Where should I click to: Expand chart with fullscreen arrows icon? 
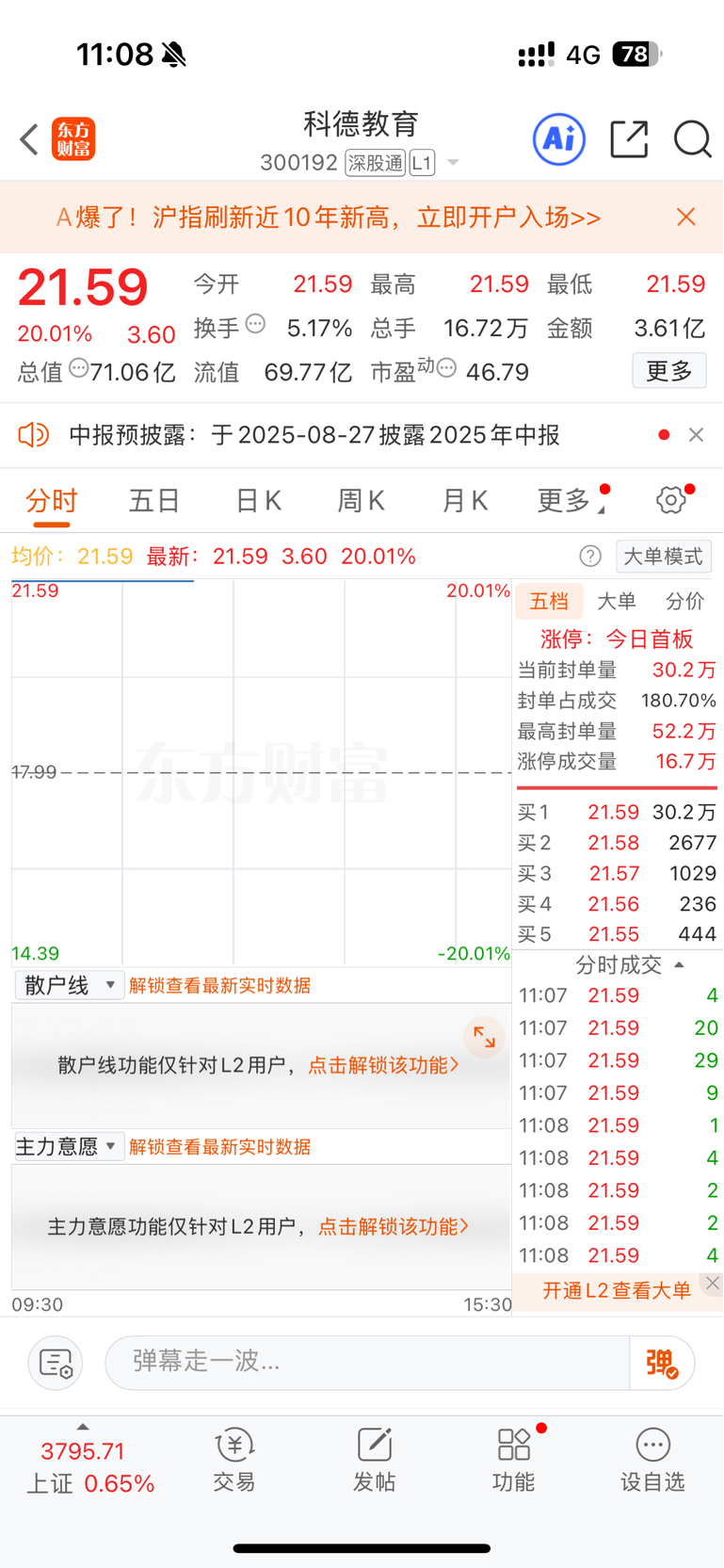point(484,1037)
